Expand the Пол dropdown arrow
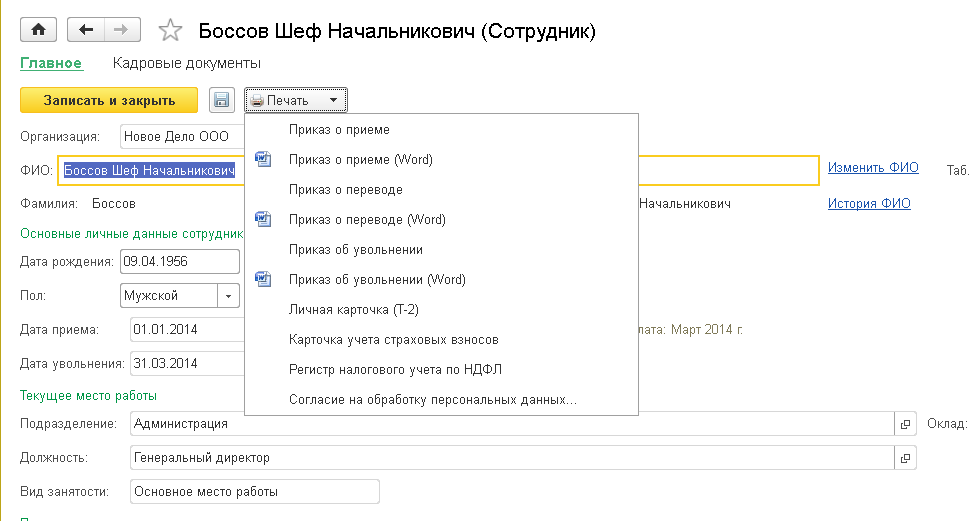The width and height of the screenshot is (974, 521). (x=229, y=296)
